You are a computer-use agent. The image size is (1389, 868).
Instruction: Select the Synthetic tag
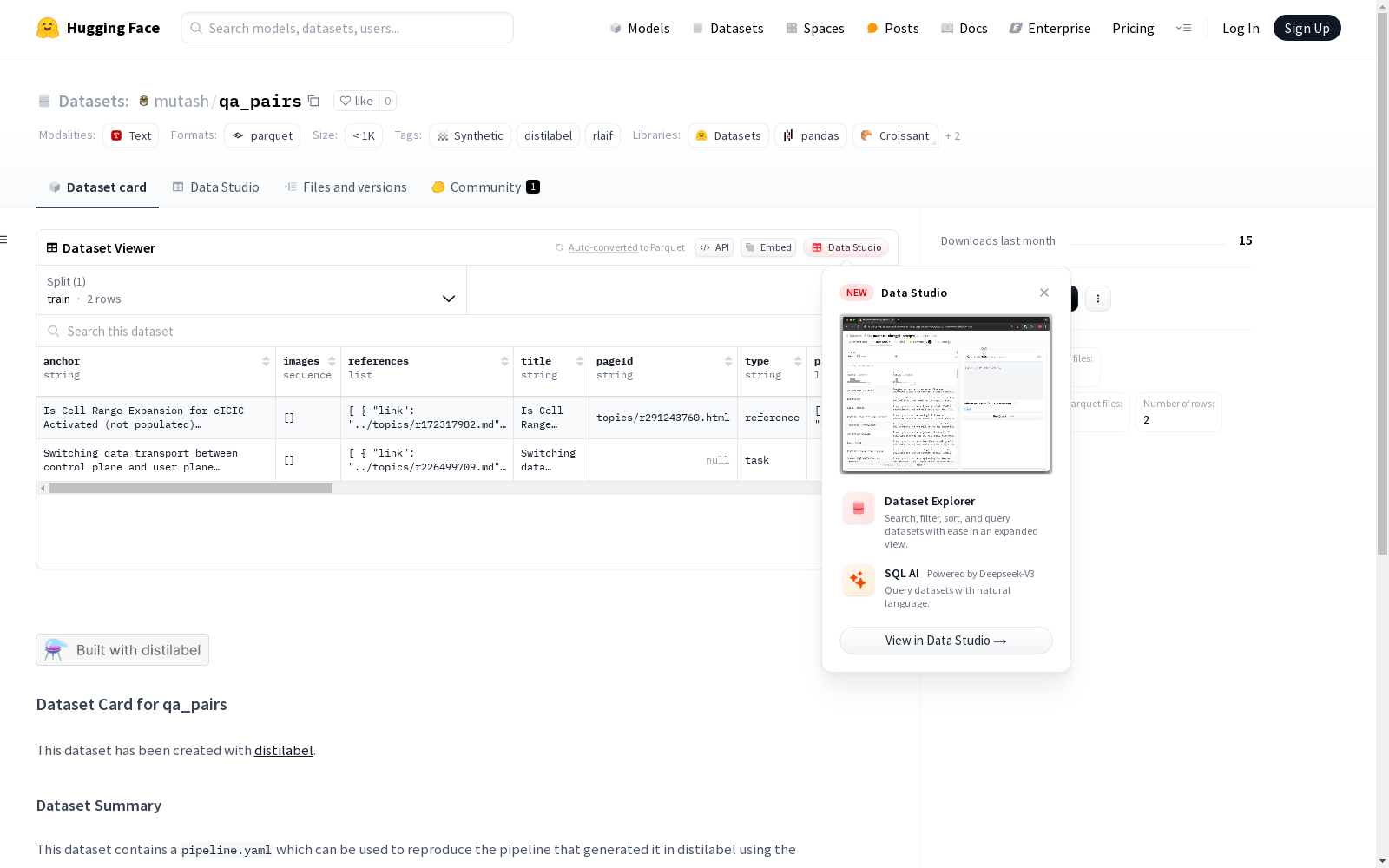coord(470,135)
